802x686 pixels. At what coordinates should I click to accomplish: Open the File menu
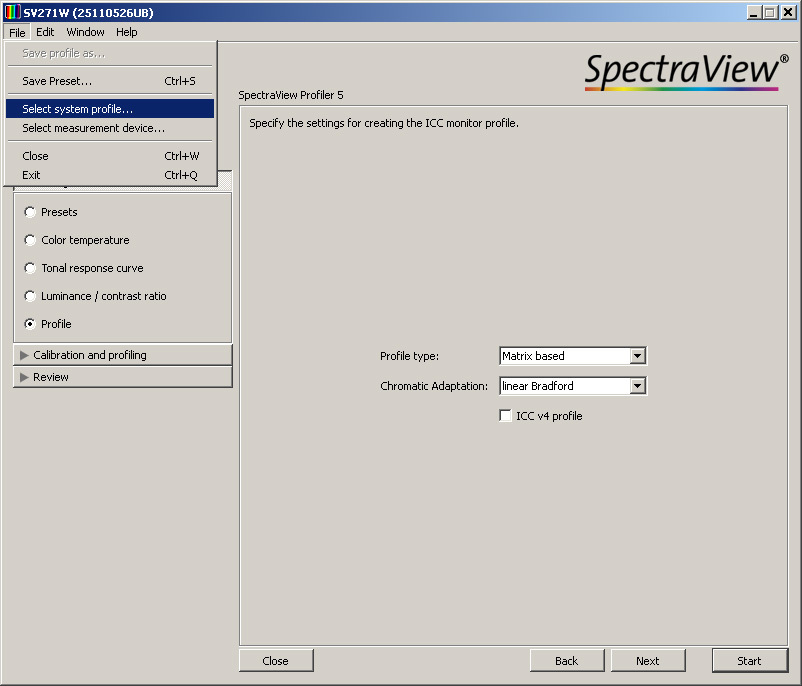(17, 32)
